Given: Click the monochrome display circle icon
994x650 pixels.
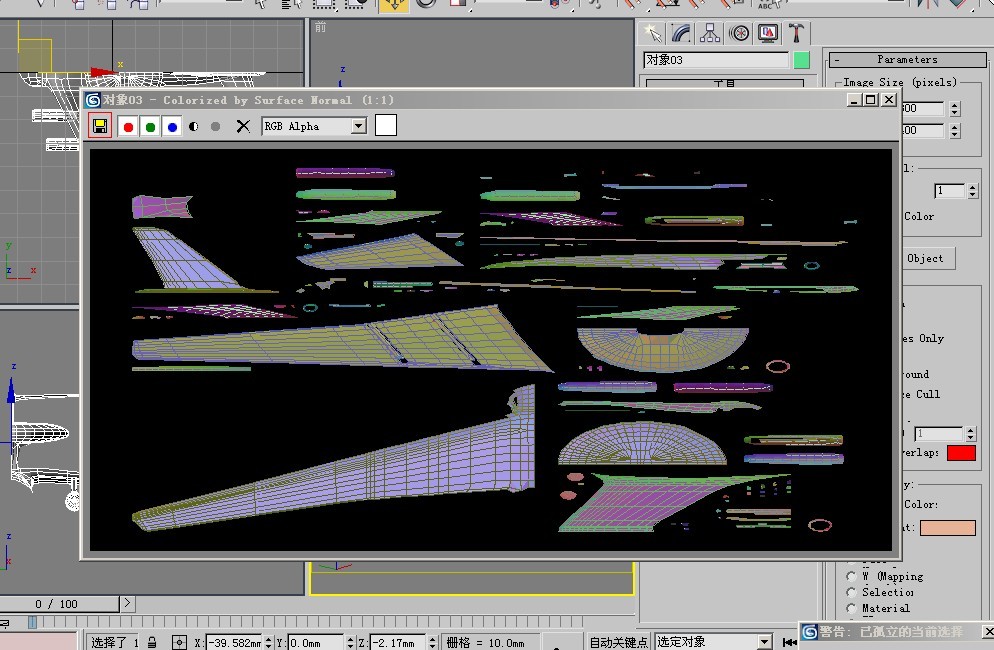Looking at the screenshot, I should tap(215, 126).
